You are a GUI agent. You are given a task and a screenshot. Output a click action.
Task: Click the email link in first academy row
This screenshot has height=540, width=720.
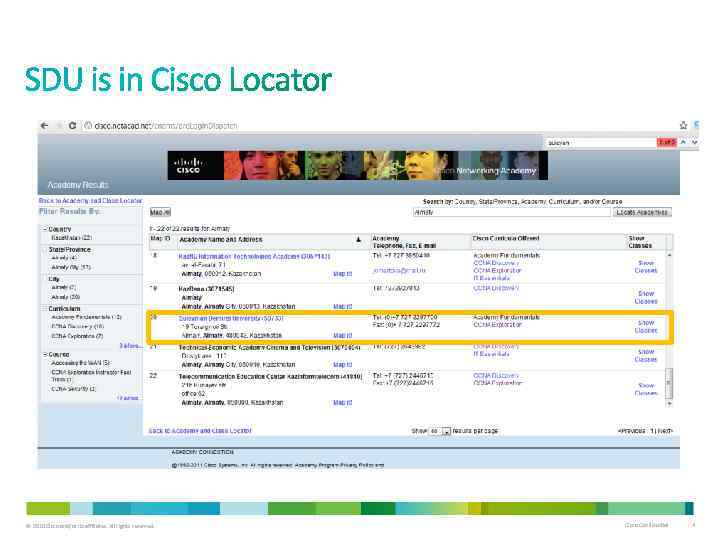click(x=399, y=270)
